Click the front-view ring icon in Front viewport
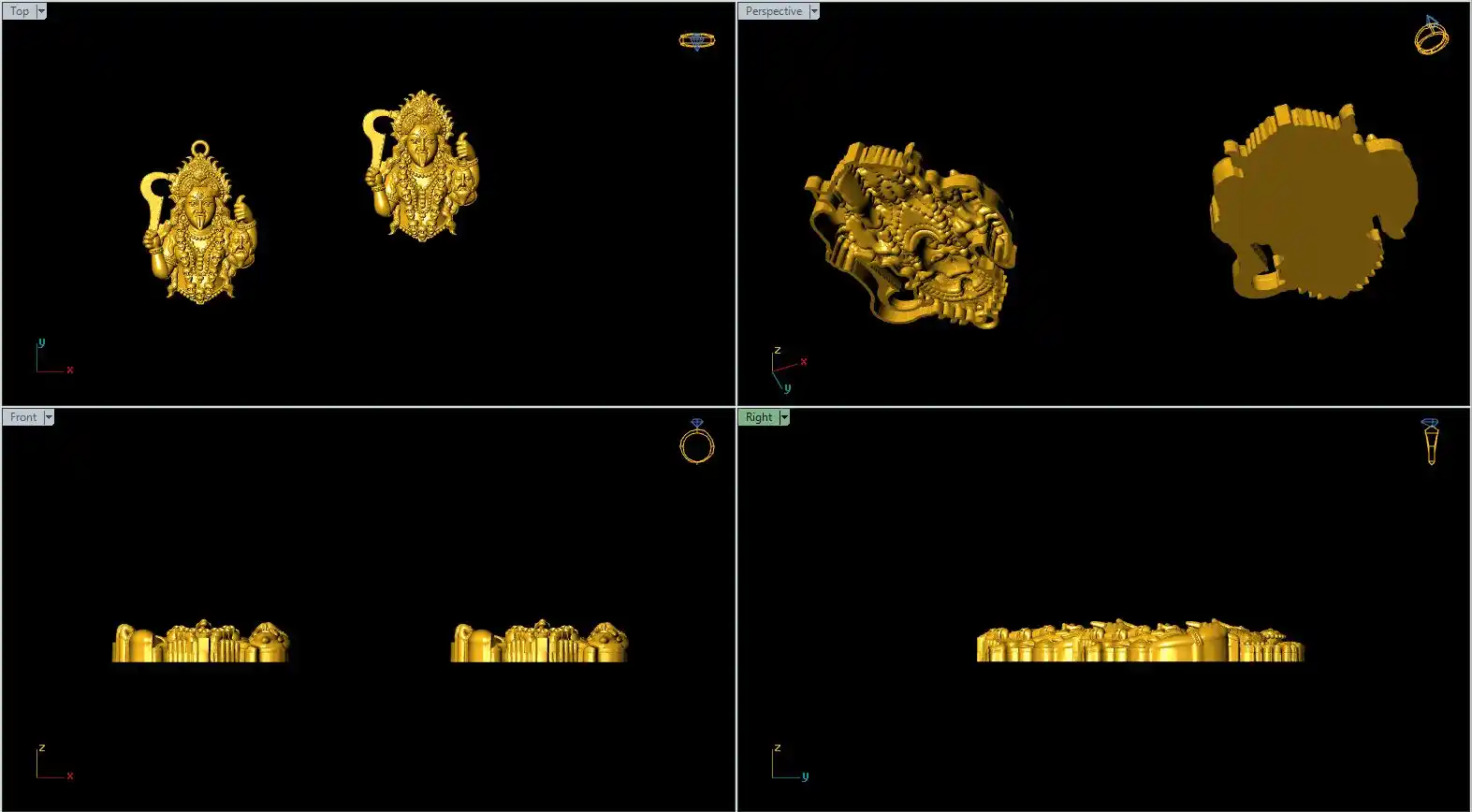The image size is (1472, 812). coord(697,442)
